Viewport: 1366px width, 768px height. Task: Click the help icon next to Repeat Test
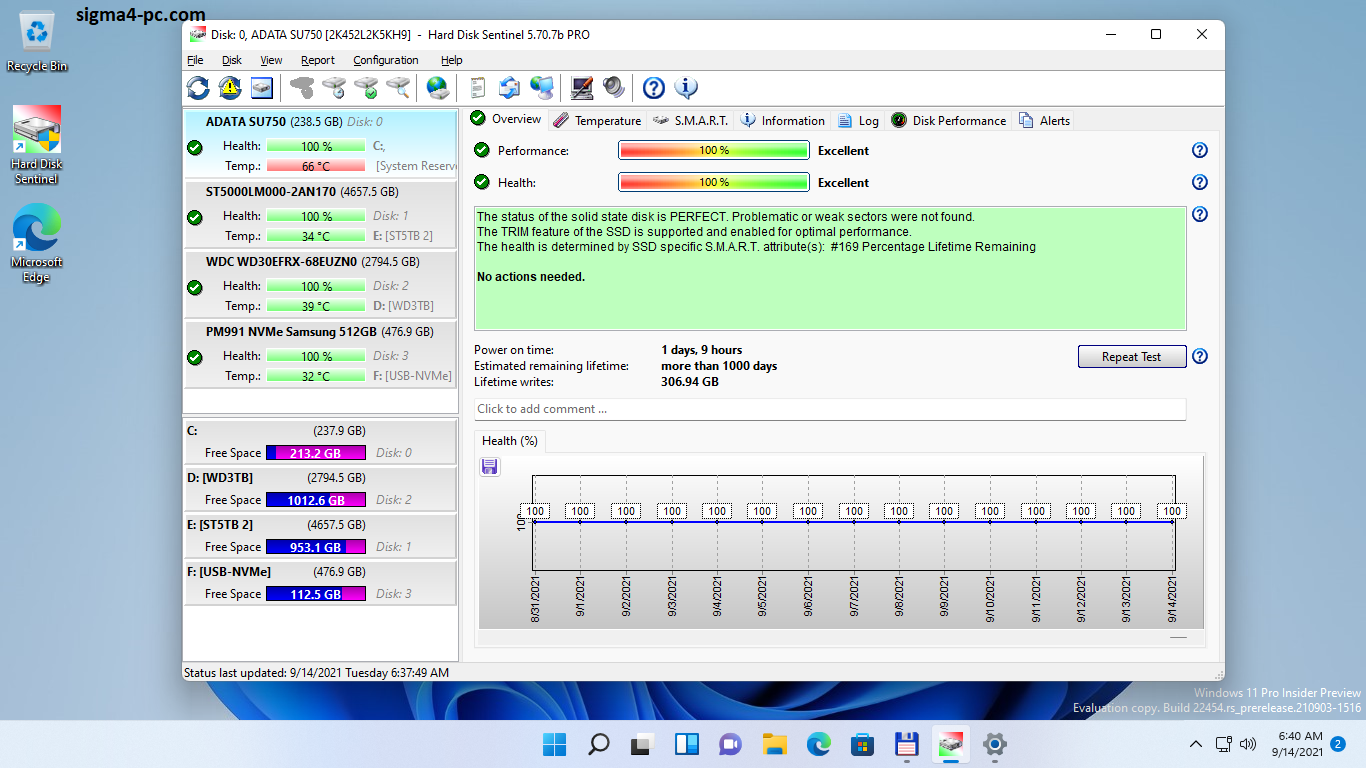[1200, 357]
